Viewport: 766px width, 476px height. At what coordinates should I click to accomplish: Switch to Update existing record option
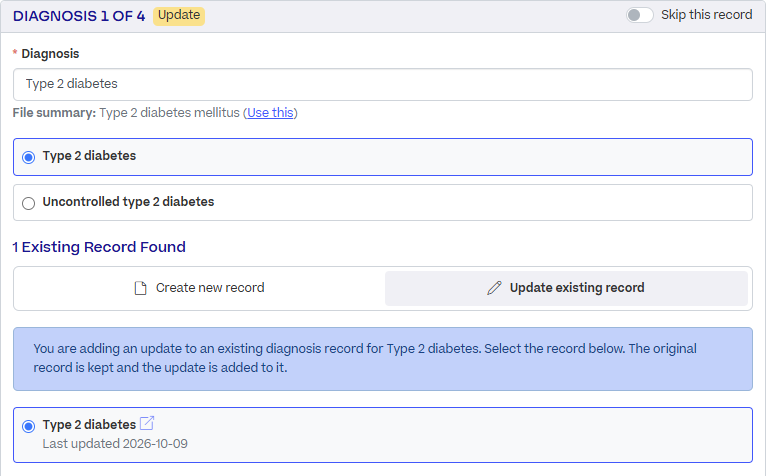point(566,288)
